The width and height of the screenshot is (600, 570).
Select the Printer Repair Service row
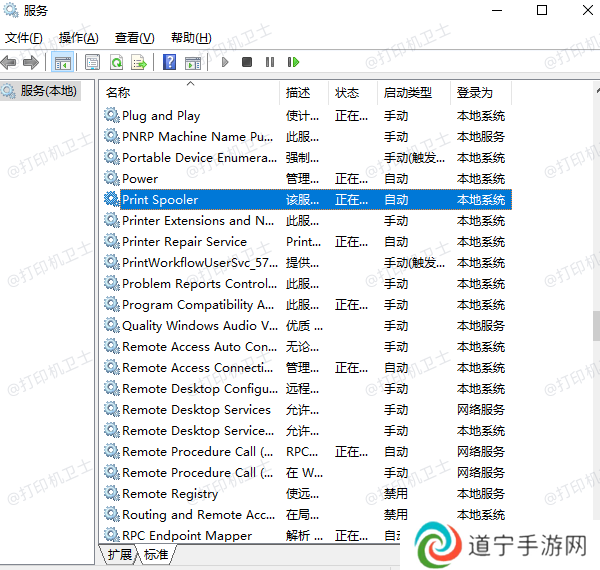[184, 242]
